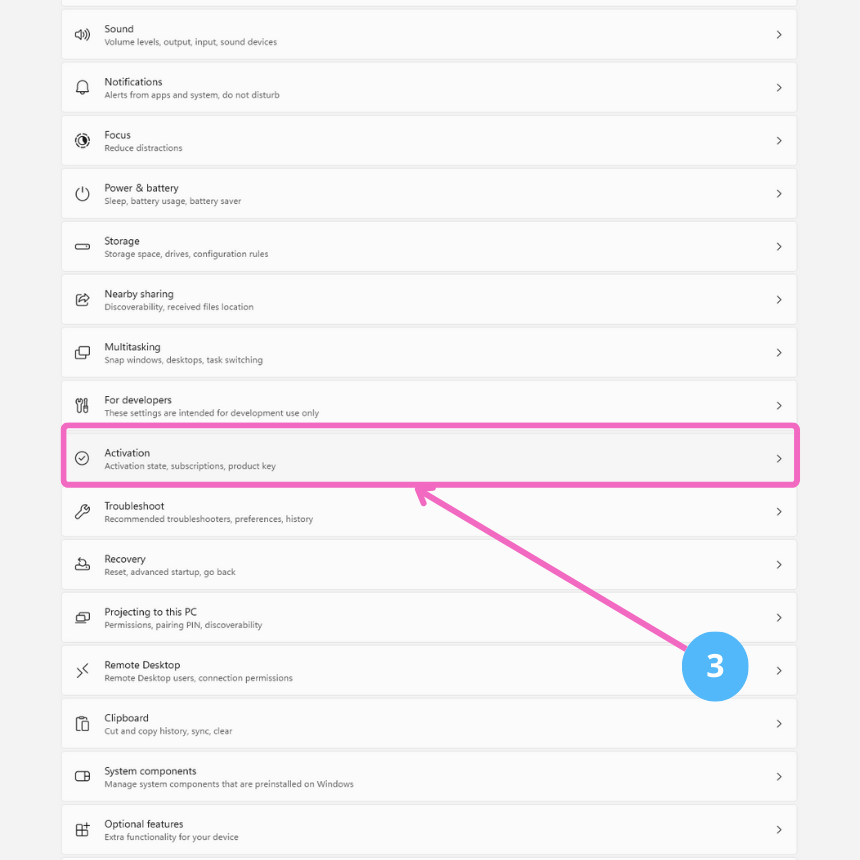Expand System components using its chevron
This screenshot has height=860, width=860.
(779, 777)
